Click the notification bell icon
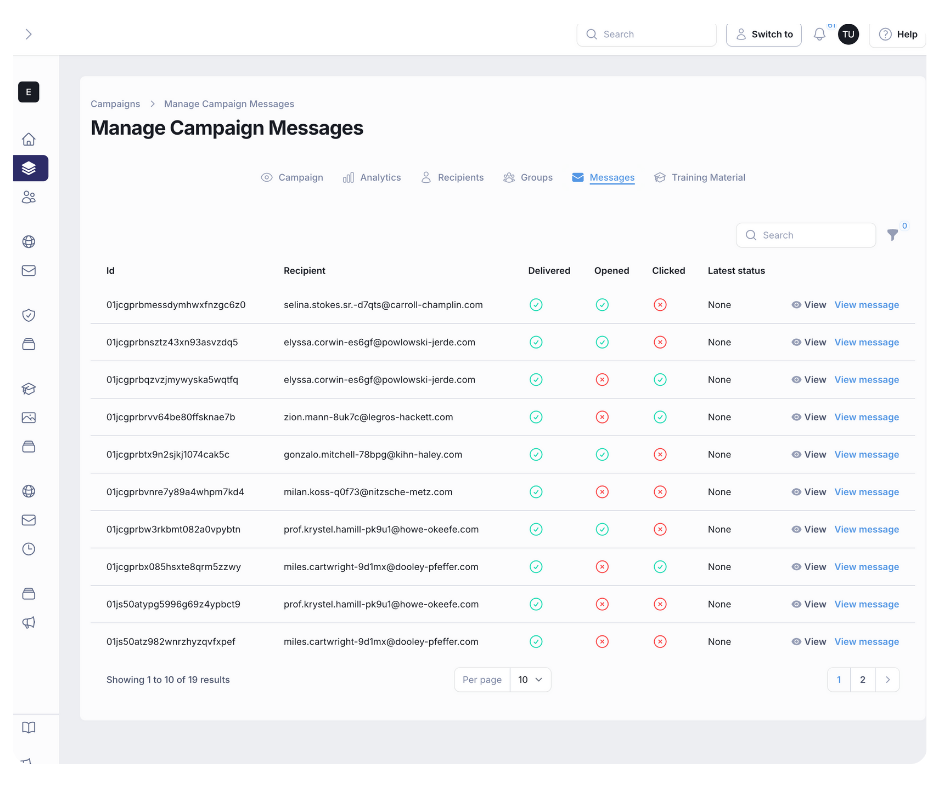 [819, 34]
